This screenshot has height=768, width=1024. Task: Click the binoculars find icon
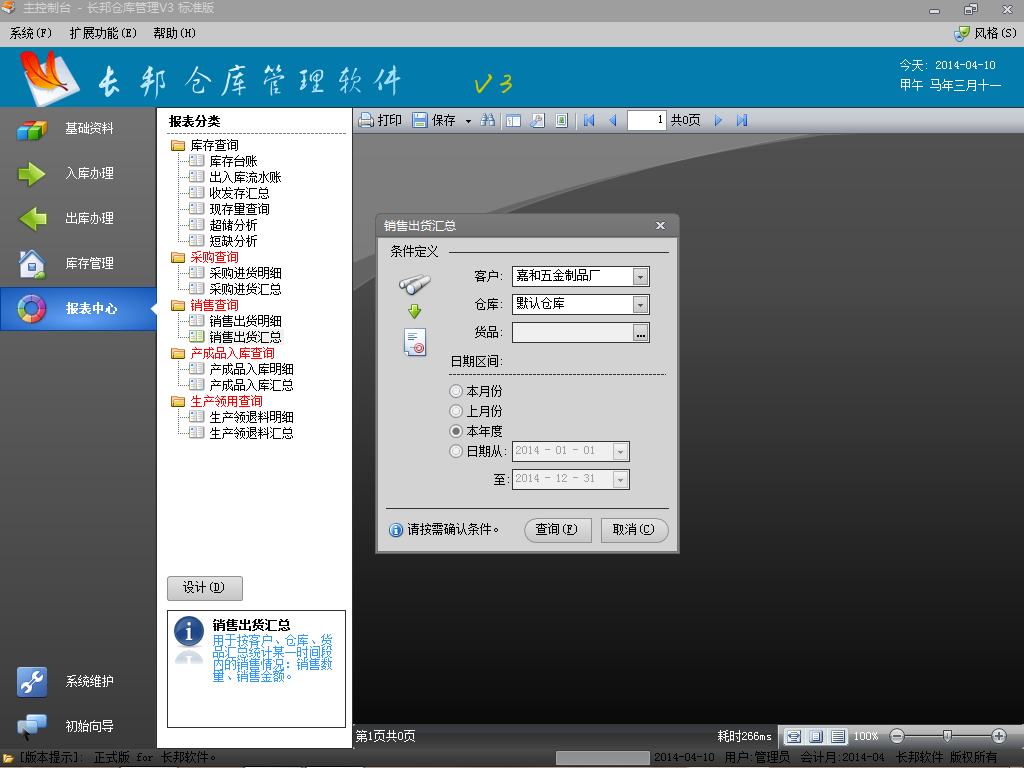point(488,120)
